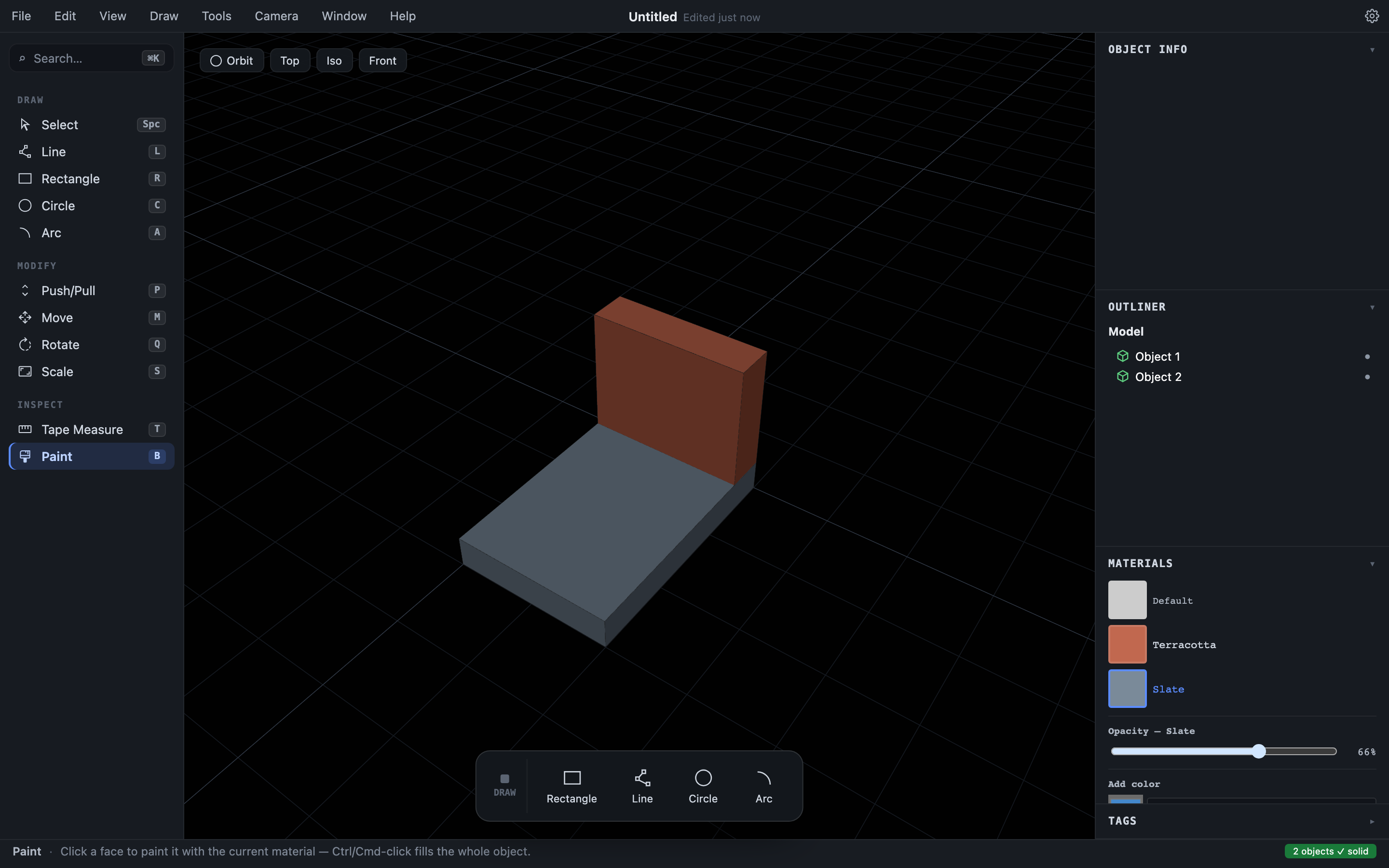Expand the Tags panel
This screenshot has height=868, width=1389.
click(x=1372, y=822)
